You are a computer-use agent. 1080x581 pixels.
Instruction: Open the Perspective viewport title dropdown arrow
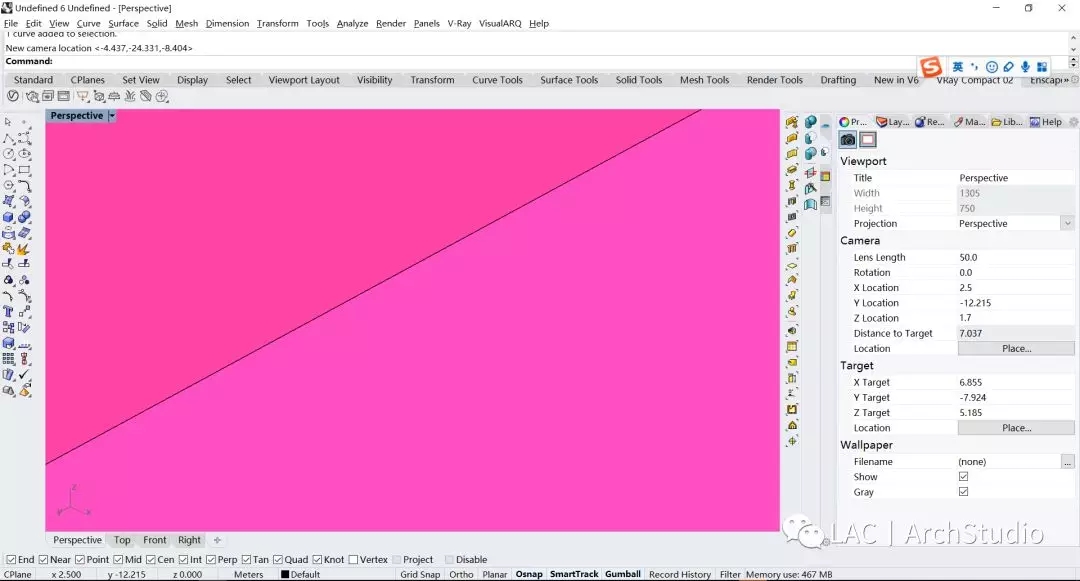pos(112,116)
